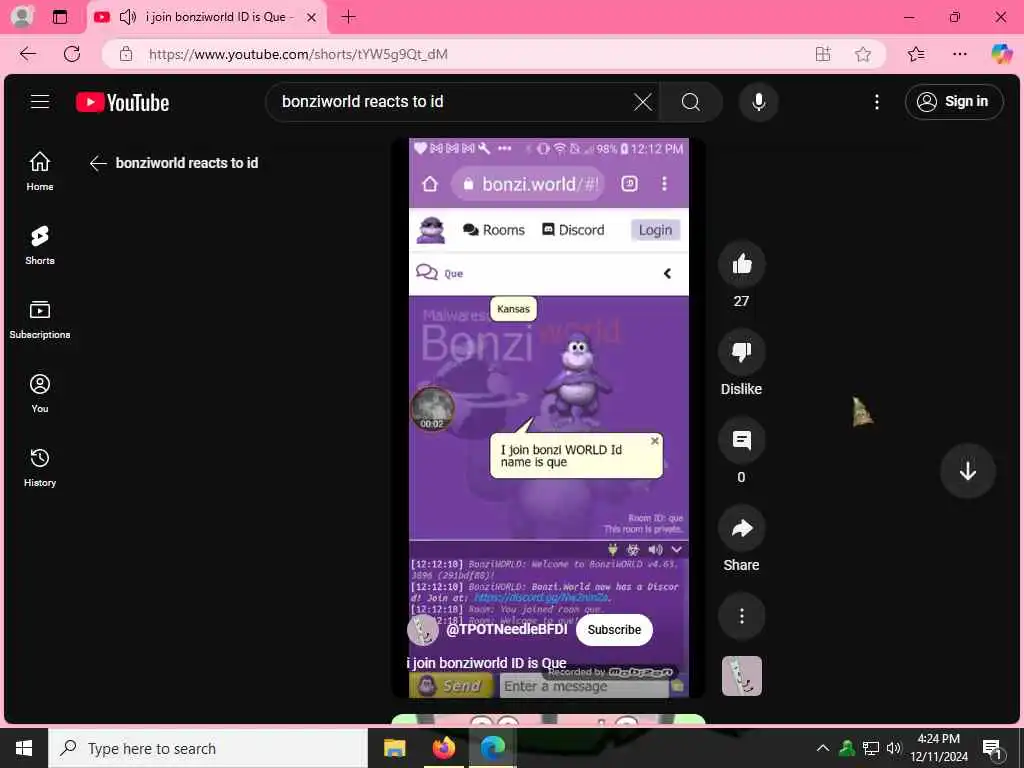Viewport: 1024px width, 768px height.
Task: Click the Sign in button
Action: point(953,101)
